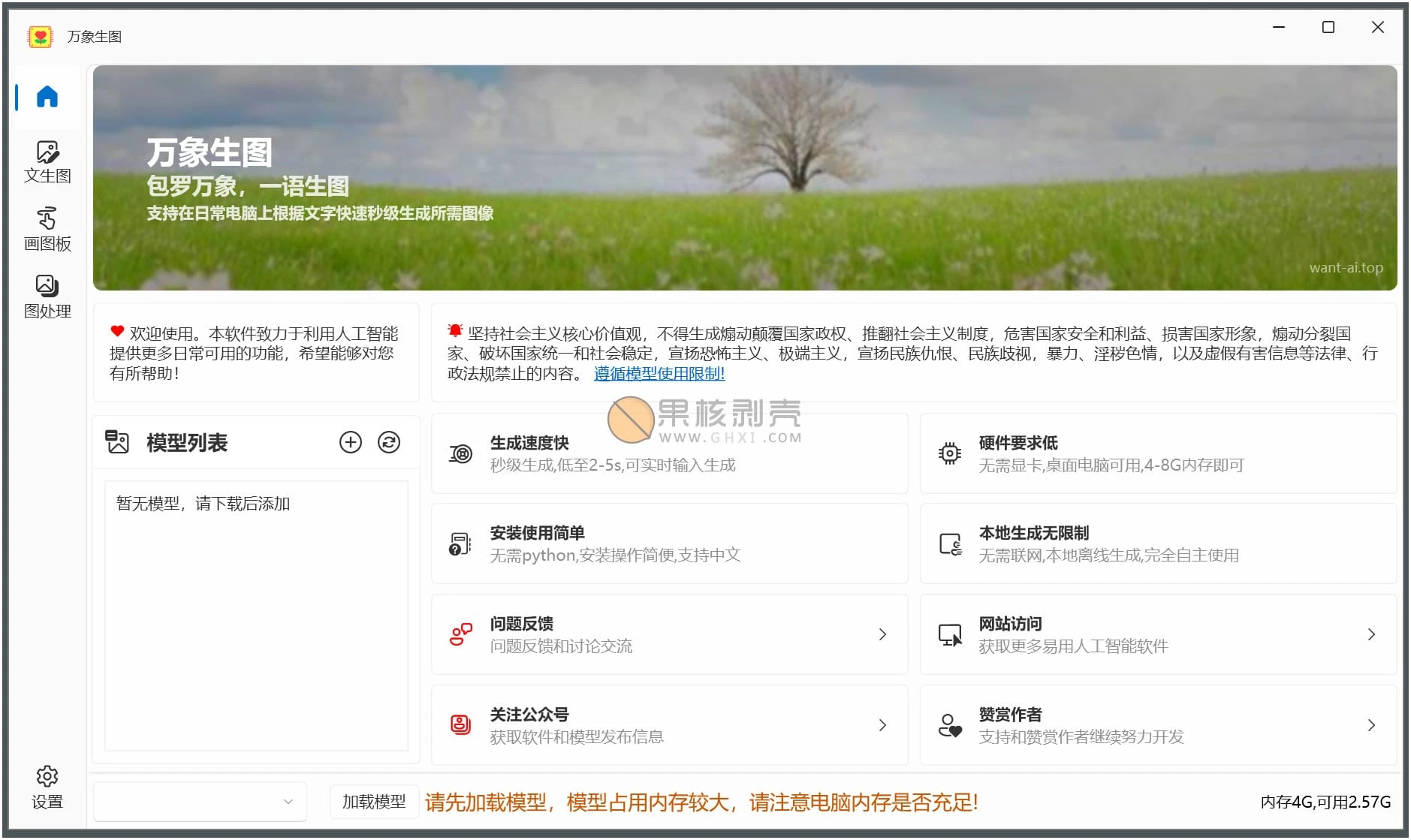Click the 万象生图 logo in the title bar
The width and height of the screenshot is (1411, 840).
click(x=40, y=35)
